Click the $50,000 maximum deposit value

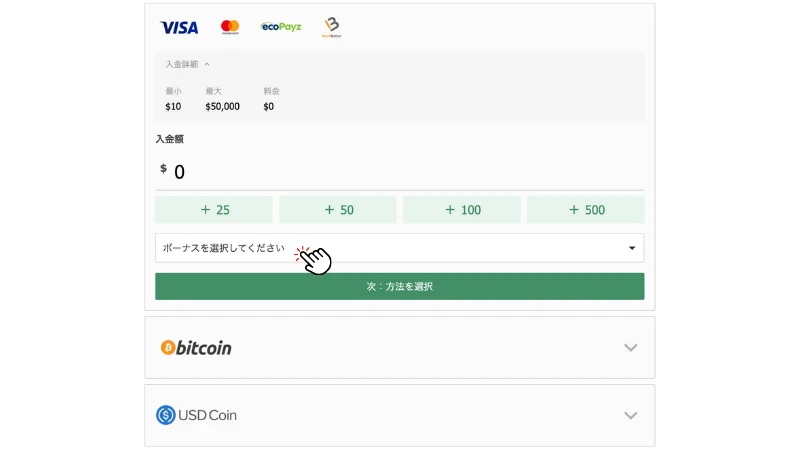(x=222, y=107)
